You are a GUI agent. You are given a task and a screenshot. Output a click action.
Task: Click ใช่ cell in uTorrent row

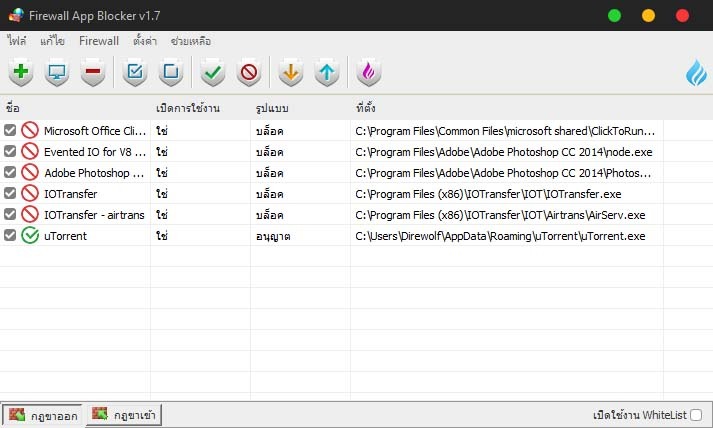pyautogui.click(x=162, y=236)
